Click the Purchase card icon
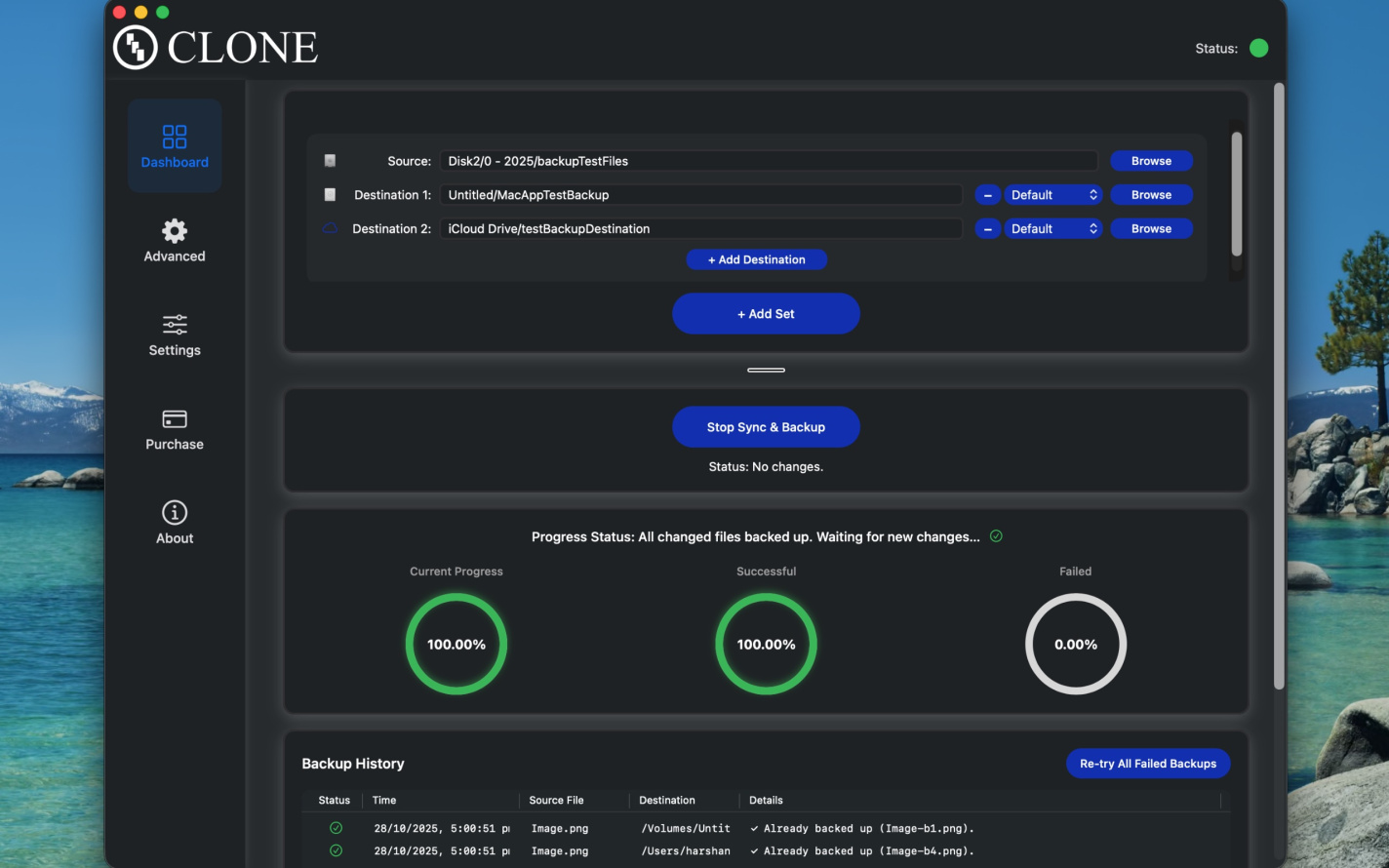The height and width of the screenshot is (868, 1389). point(175,418)
